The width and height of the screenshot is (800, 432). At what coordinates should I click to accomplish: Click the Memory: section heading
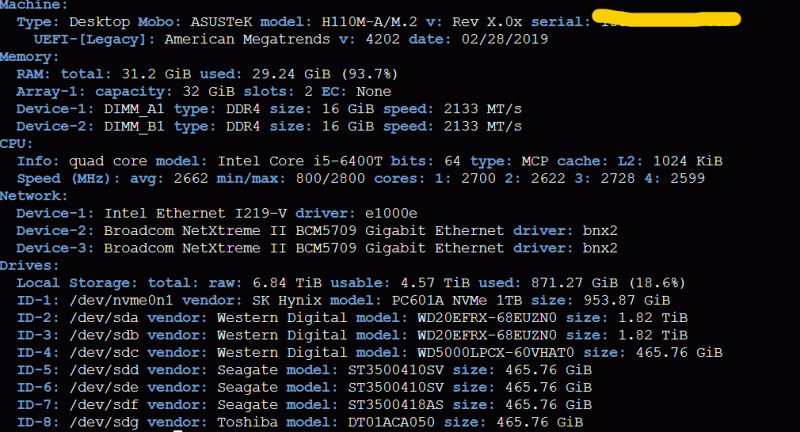click(29, 57)
